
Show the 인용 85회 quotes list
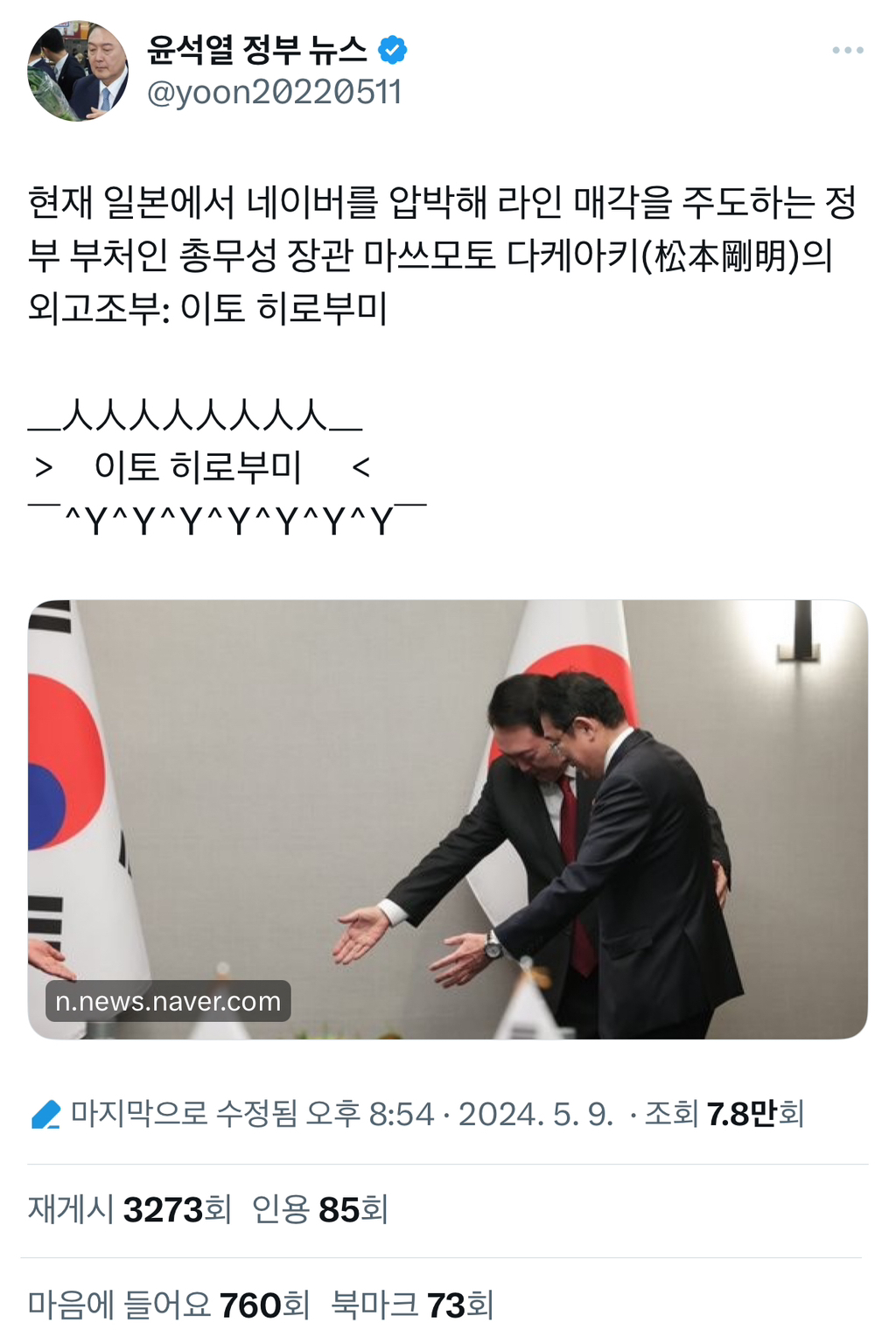(319, 1209)
